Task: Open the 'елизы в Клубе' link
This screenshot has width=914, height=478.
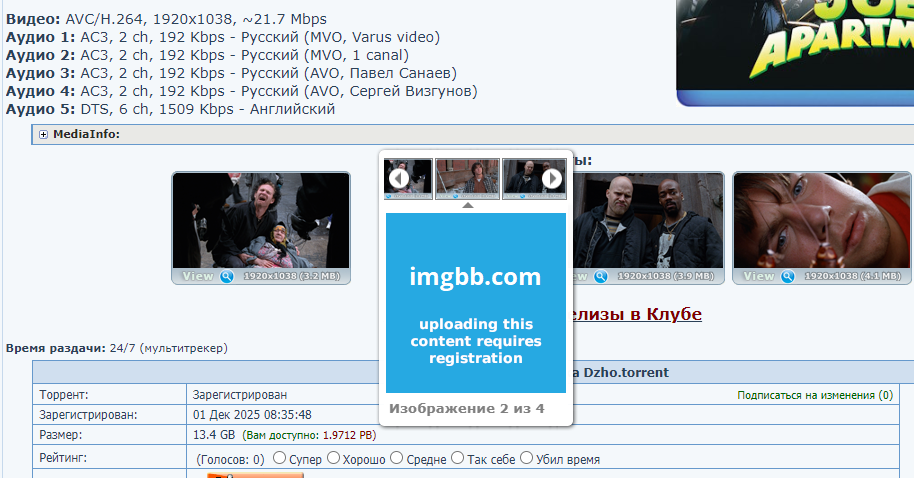Action: pos(638,314)
